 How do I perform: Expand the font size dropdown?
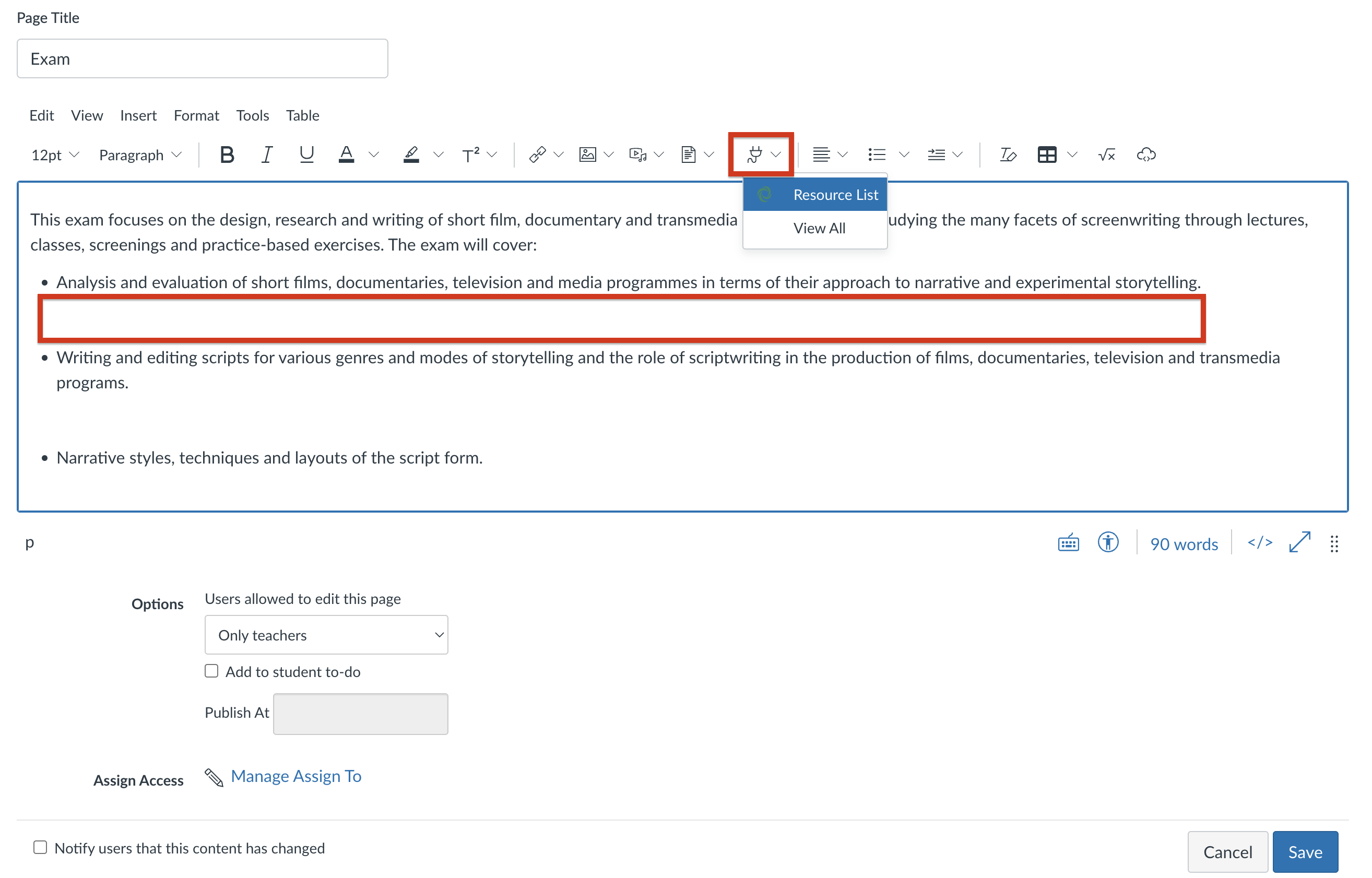pyautogui.click(x=54, y=155)
